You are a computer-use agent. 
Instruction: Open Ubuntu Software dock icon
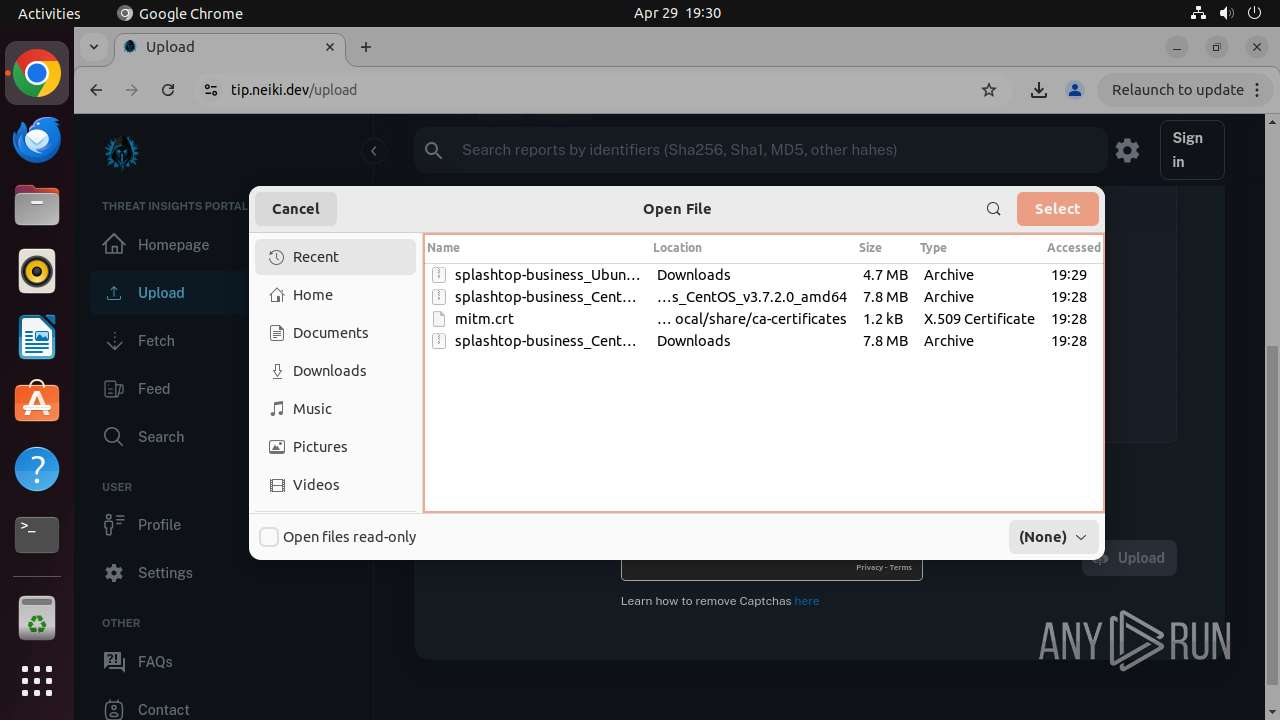(37, 403)
